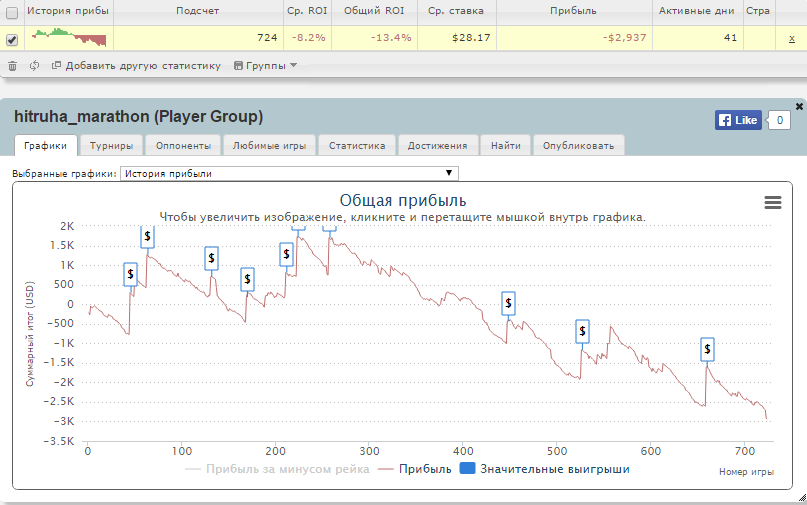Toggle Прибыль за минусом рейка series
This screenshot has height=505, width=807.
pyautogui.click(x=277, y=469)
